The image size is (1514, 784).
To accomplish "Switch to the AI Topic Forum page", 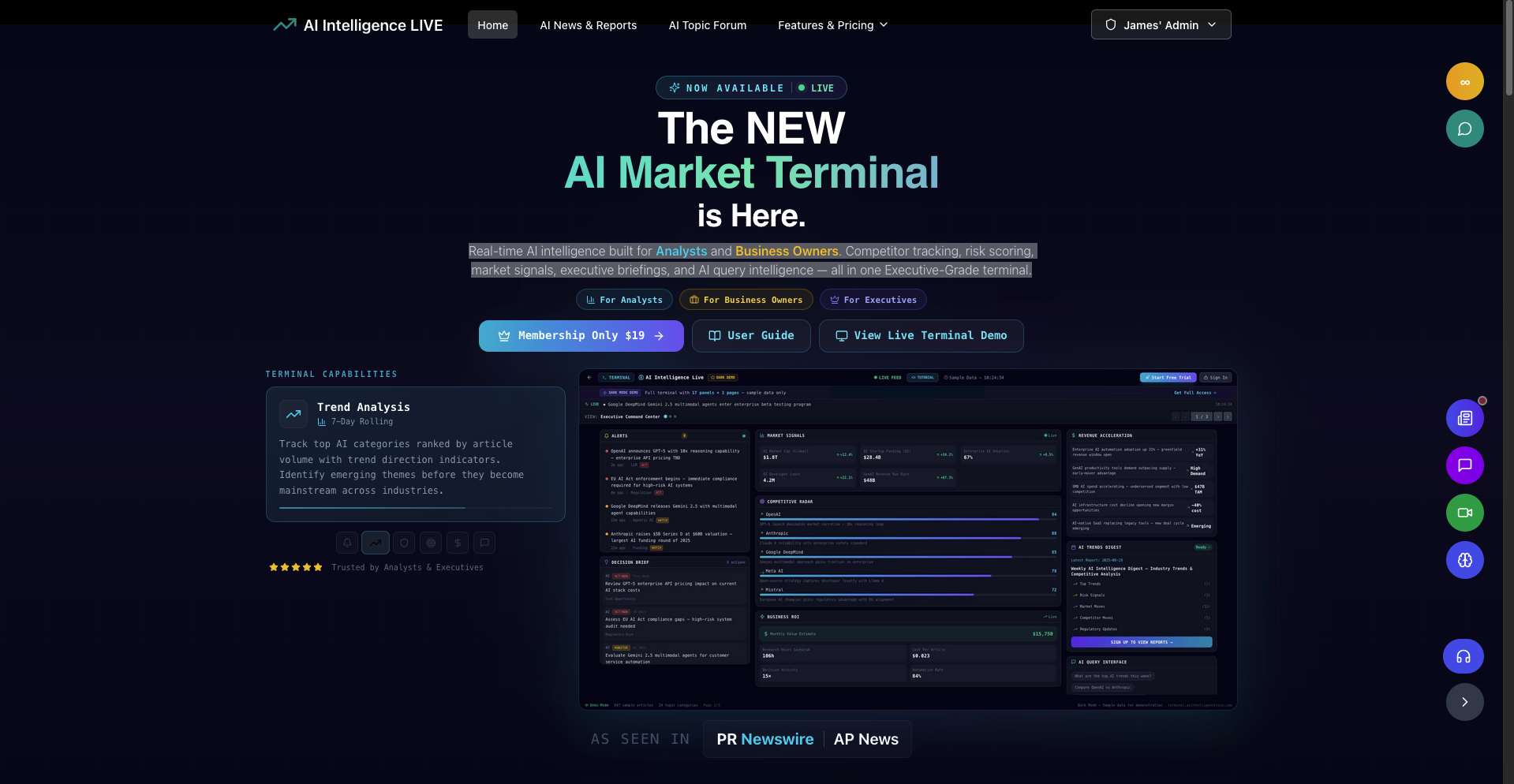I will click(707, 24).
